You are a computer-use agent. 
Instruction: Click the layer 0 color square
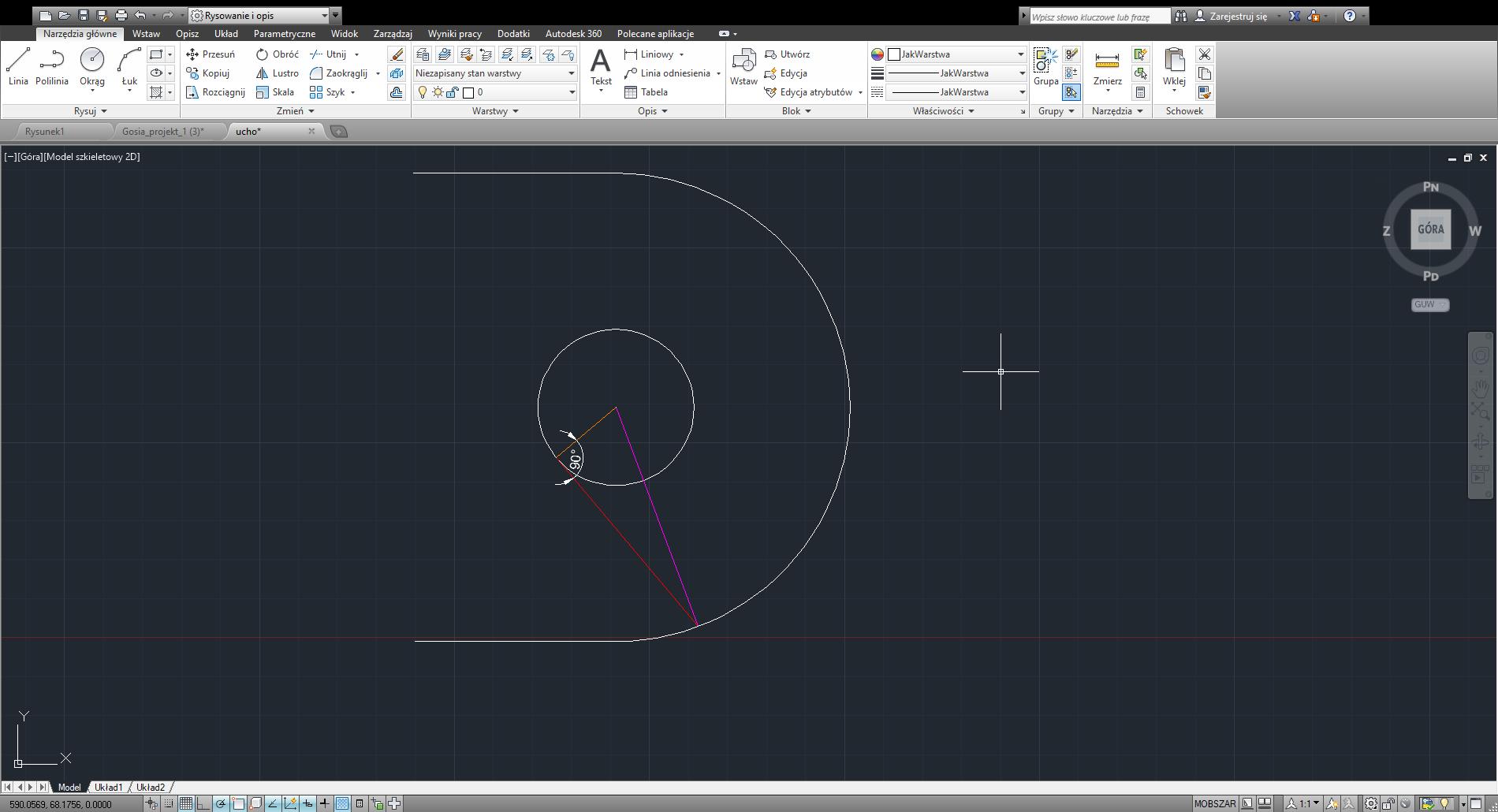click(468, 92)
